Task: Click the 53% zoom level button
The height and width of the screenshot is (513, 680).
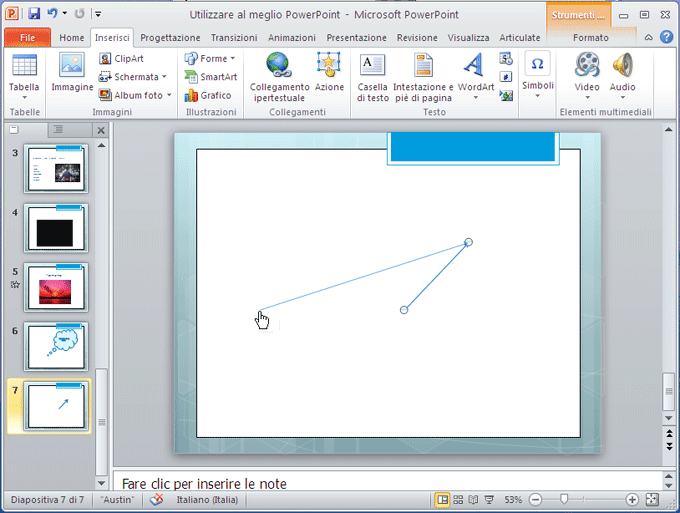Action: point(513,500)
